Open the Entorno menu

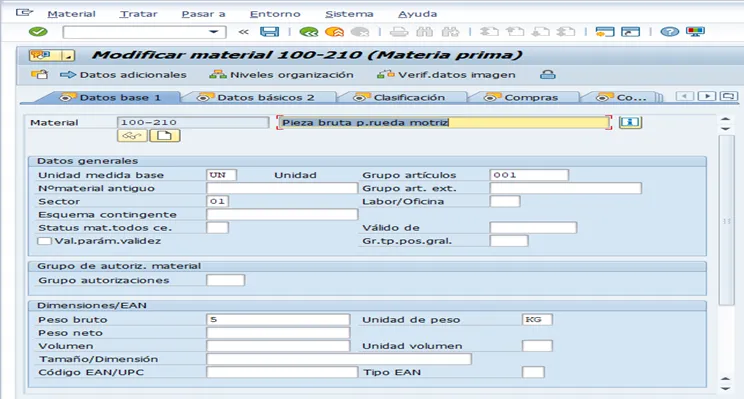pos(275,14)
